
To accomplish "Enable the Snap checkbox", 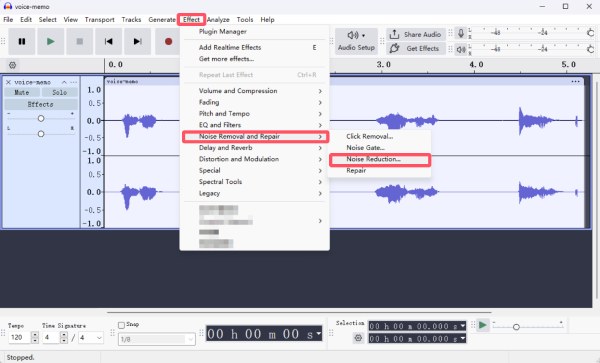I will click(121, 325).
